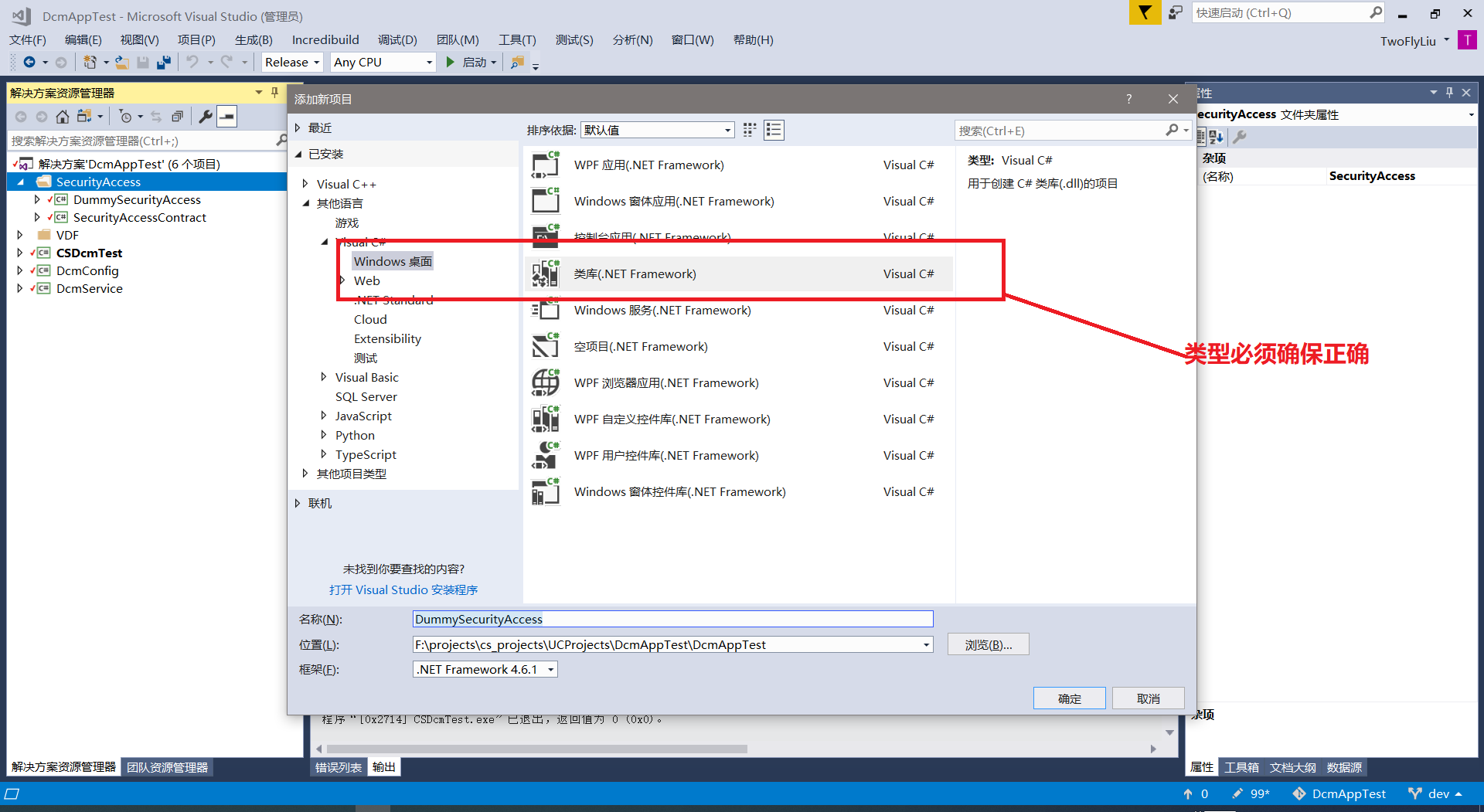
Task: Select the 类库(.NET Framework) template
Action: tap(738, 273)
